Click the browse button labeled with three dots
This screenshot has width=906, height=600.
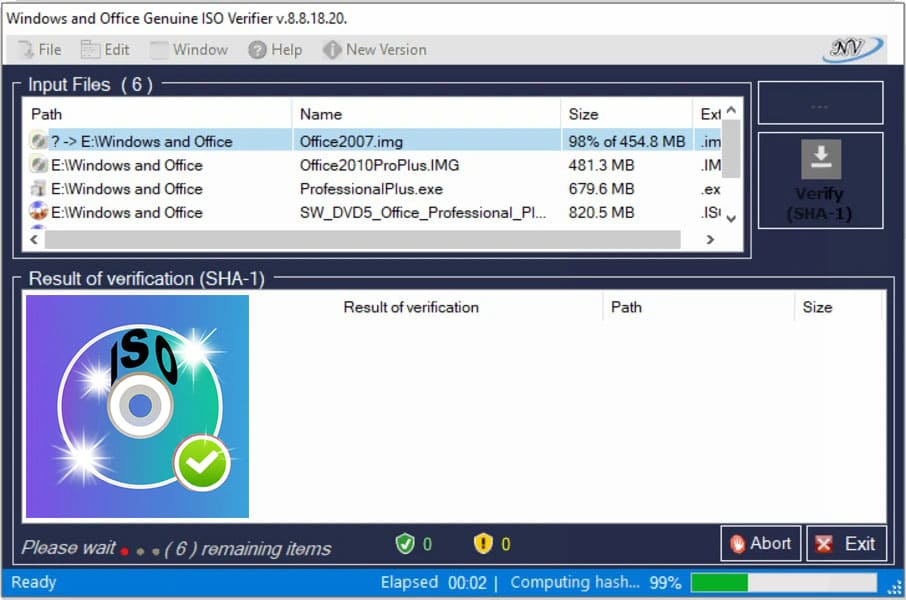pyautogui.click(x=820, y=103)
